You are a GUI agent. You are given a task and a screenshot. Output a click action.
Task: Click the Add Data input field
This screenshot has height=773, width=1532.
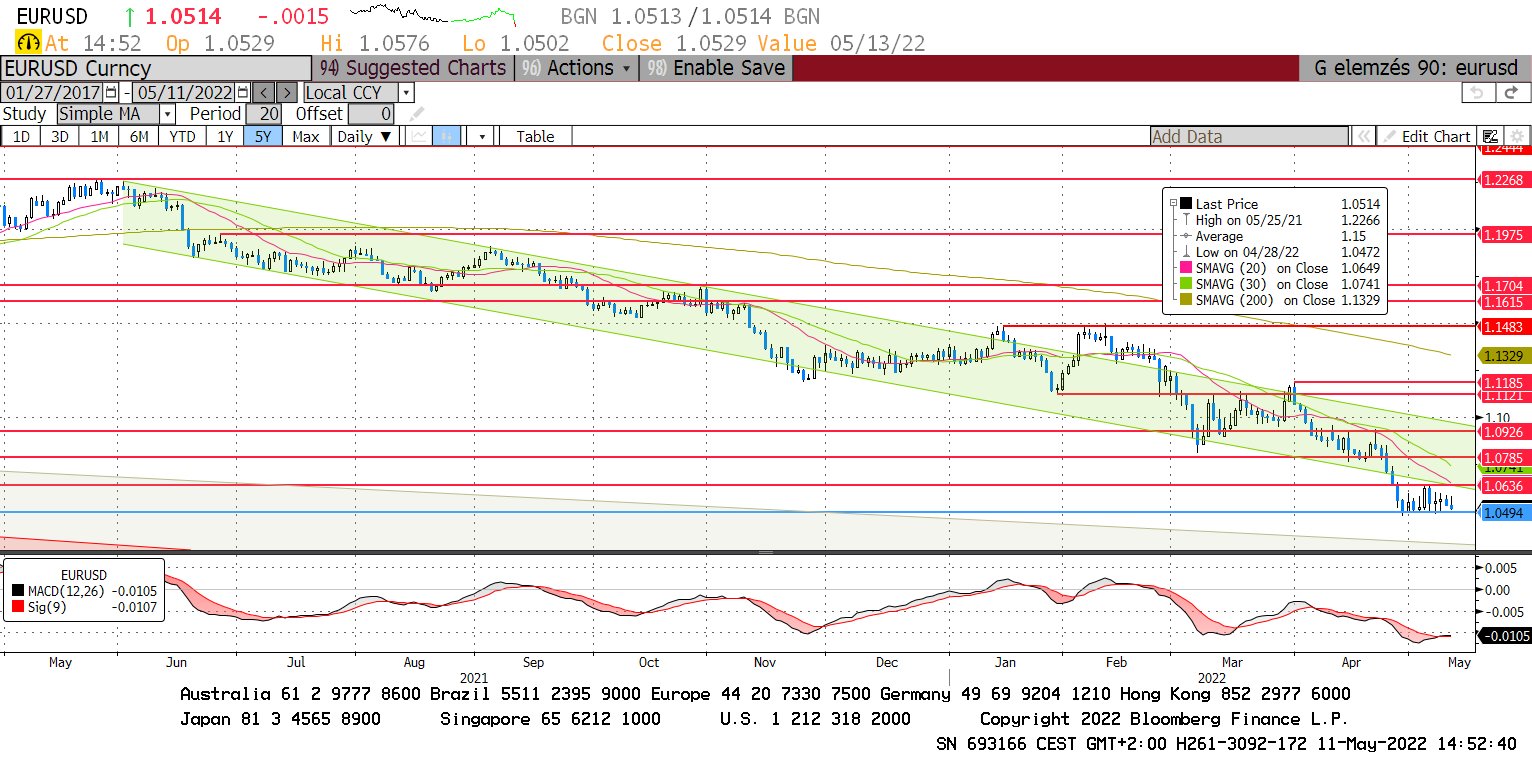point(1249,136)
